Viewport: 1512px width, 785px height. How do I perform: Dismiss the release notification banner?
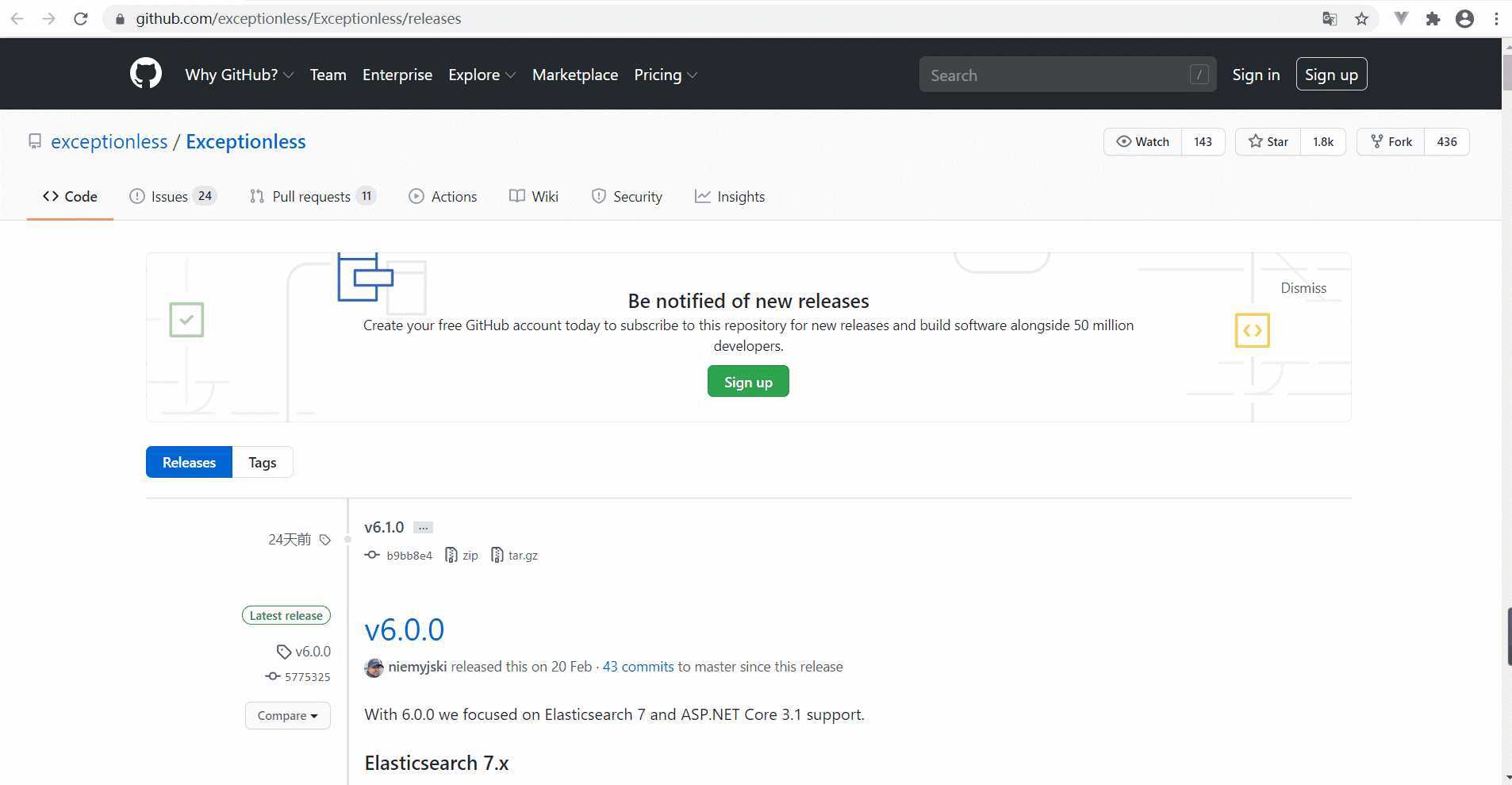[1303, 288]
